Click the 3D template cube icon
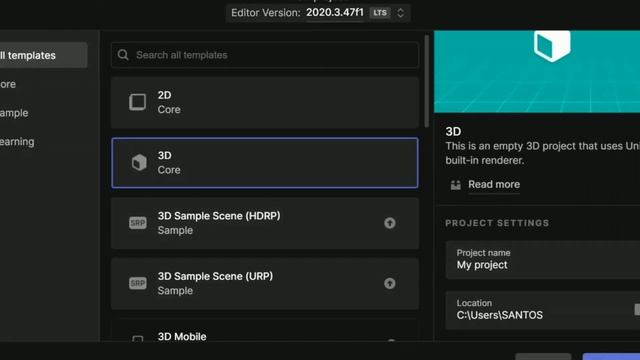 click(139, 162)
